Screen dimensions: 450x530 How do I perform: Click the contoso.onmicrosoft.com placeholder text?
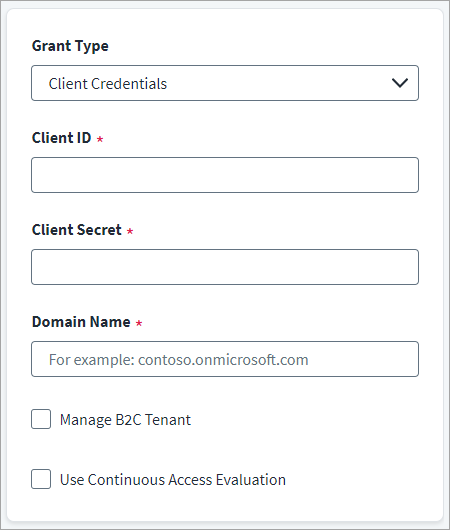[223, 360]
